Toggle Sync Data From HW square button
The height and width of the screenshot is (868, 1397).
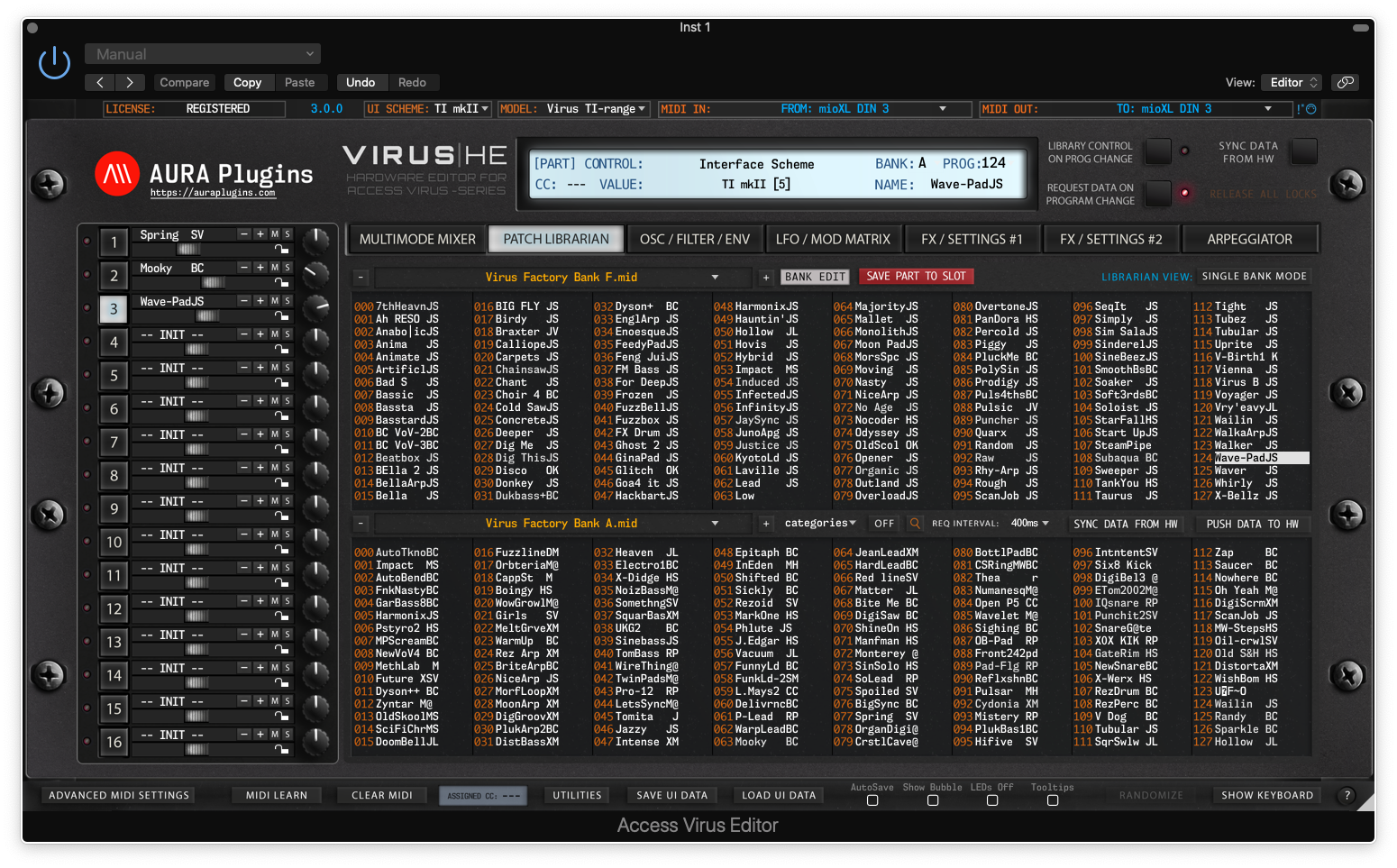tap(1304, 151)
